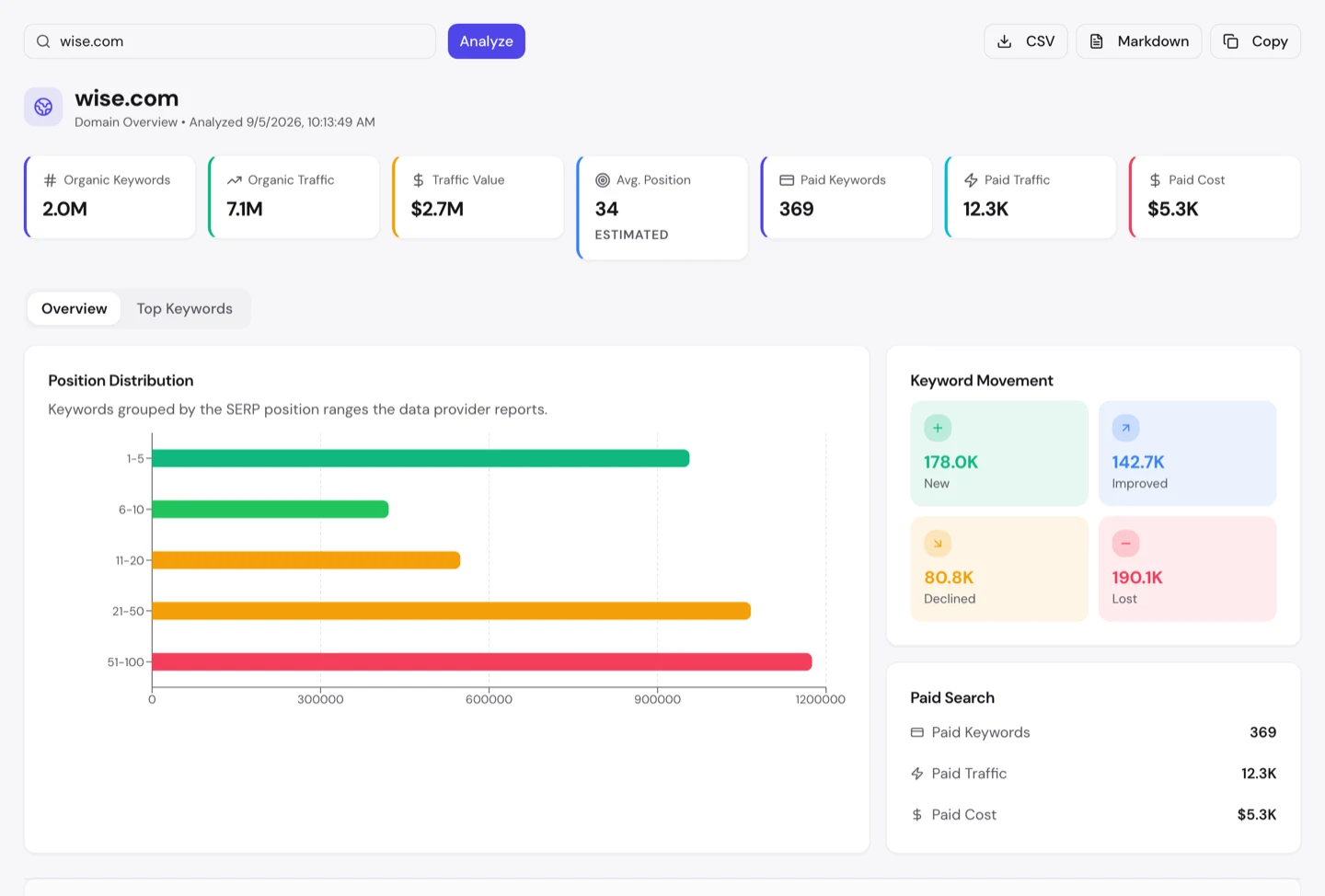Click the lightning icon in Paid Traffic tile
The width and height of the screenshot is (1325, 896).
click(x=971, y=180)
